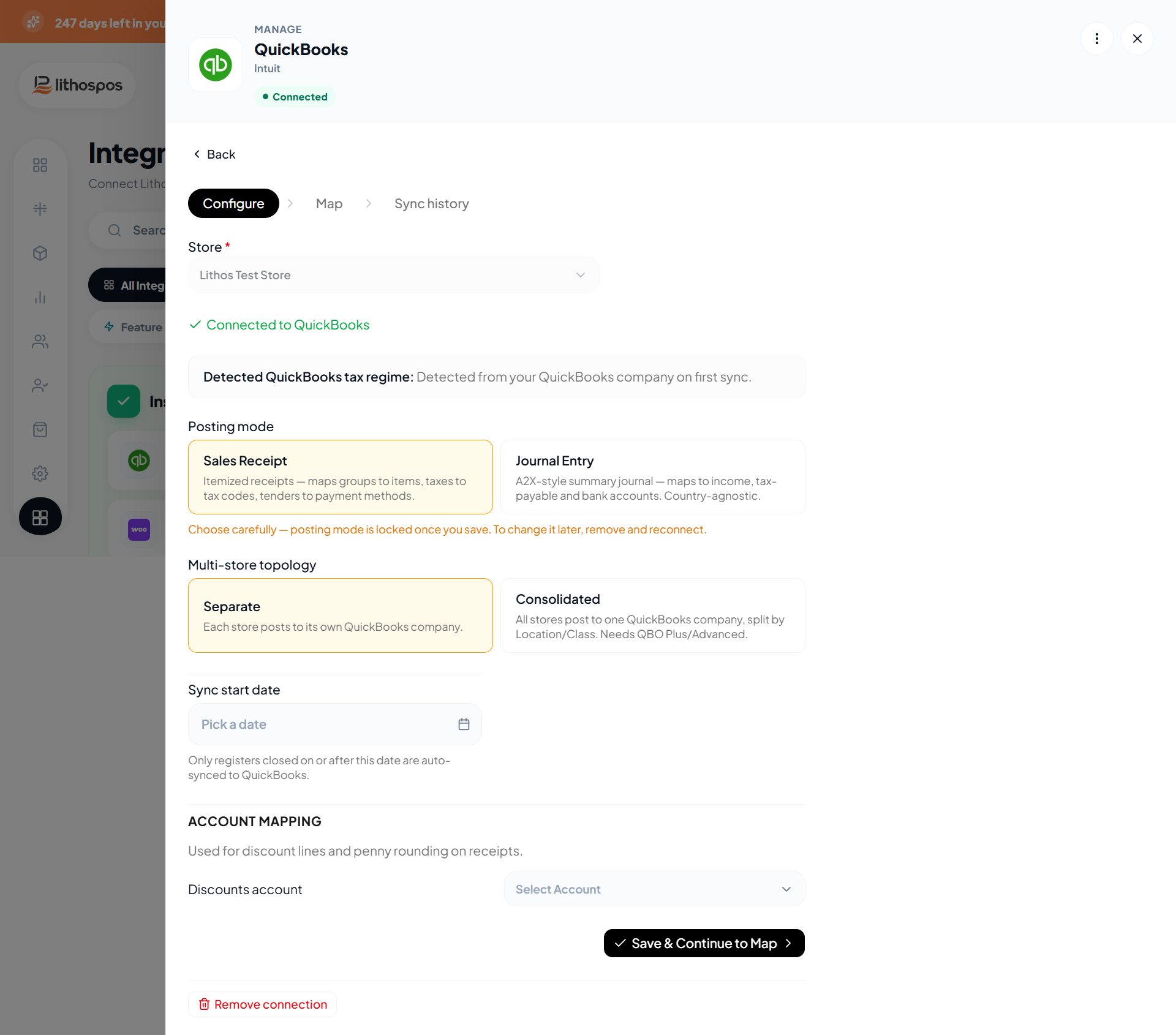This screenshot has width=1176, height=1035.
Task: Click the green checkmark Installed icon
Action: 124,401
